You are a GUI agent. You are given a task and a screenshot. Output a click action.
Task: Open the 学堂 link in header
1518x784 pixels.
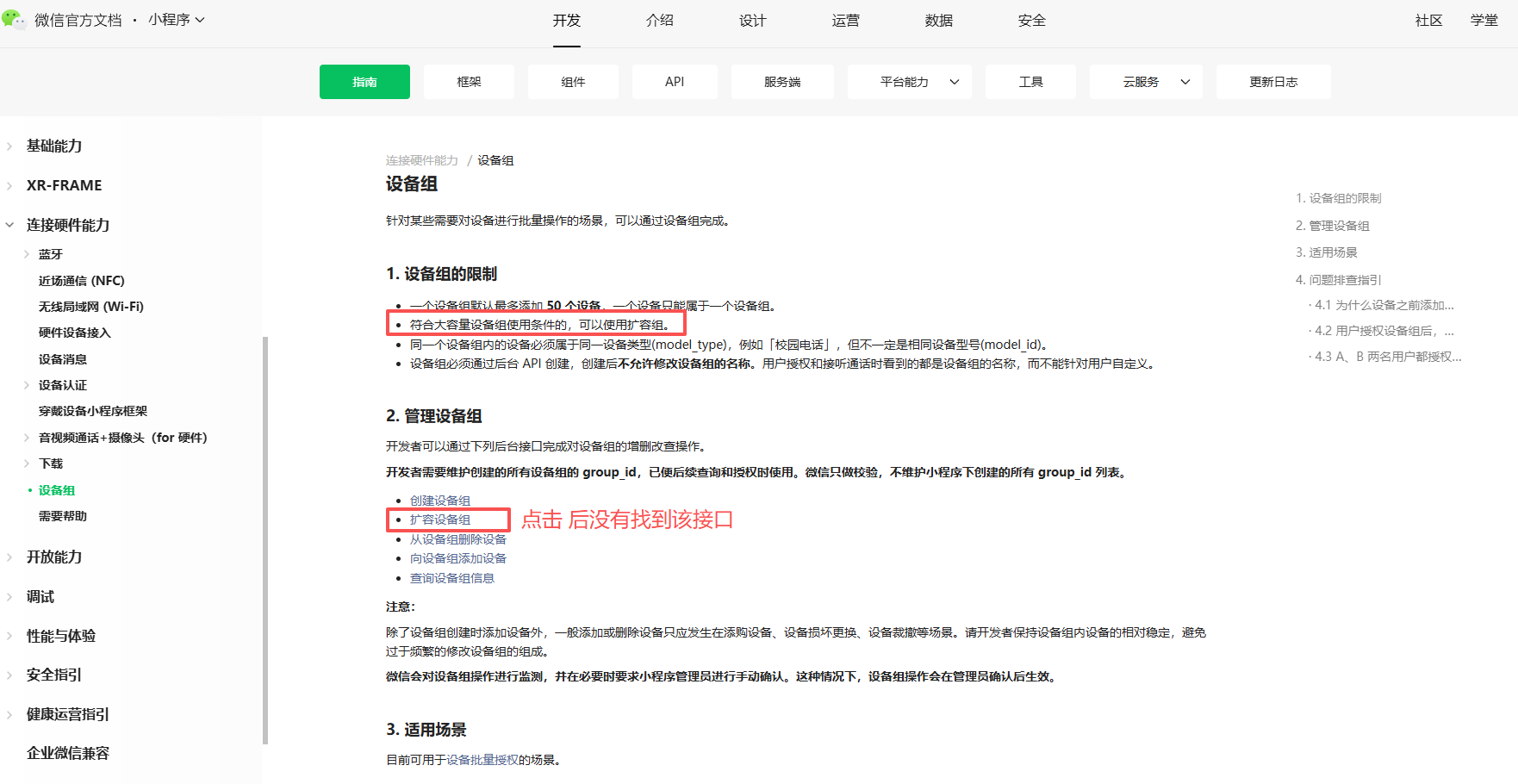[1484, 21]
